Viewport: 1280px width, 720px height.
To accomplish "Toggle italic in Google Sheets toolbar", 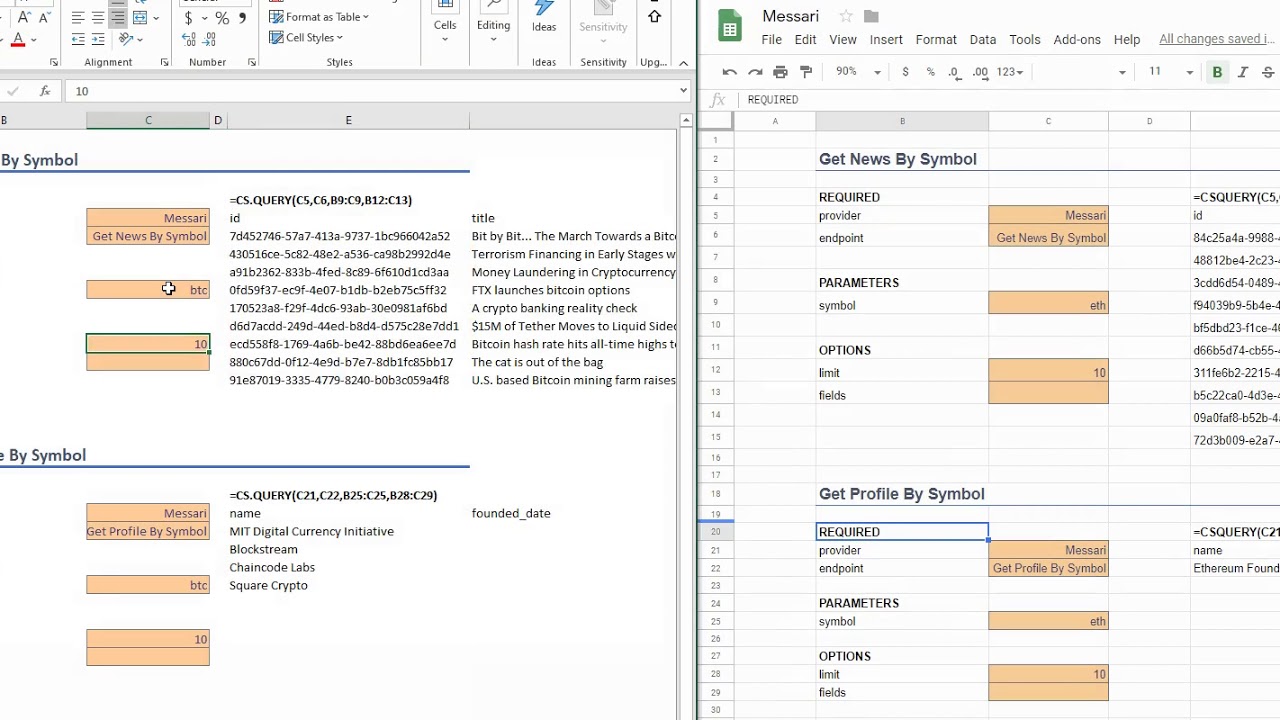I will [x=1243, y=72].
